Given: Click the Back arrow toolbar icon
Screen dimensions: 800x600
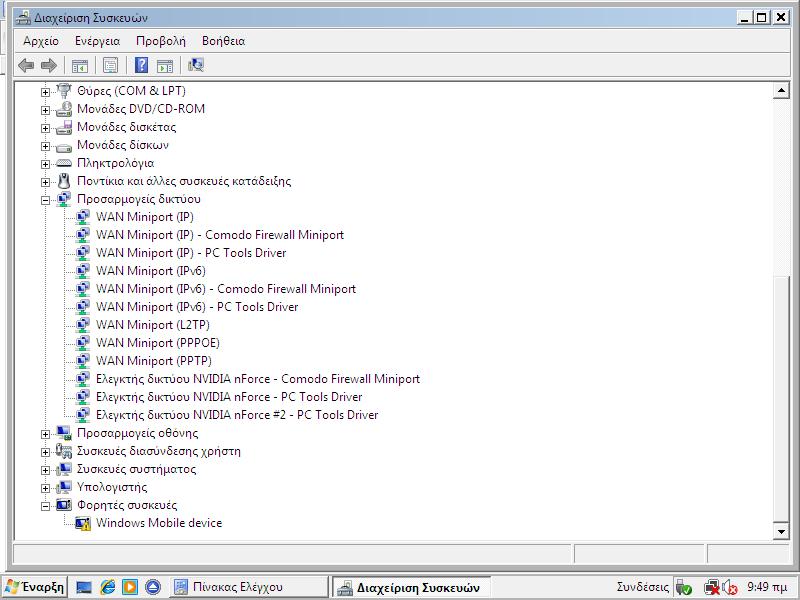Looking at the screenshot, I should click(26, 65).
